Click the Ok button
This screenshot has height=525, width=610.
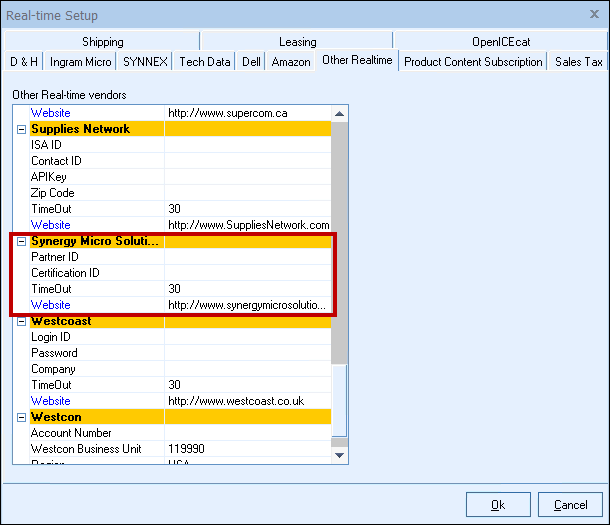(498, 505)
